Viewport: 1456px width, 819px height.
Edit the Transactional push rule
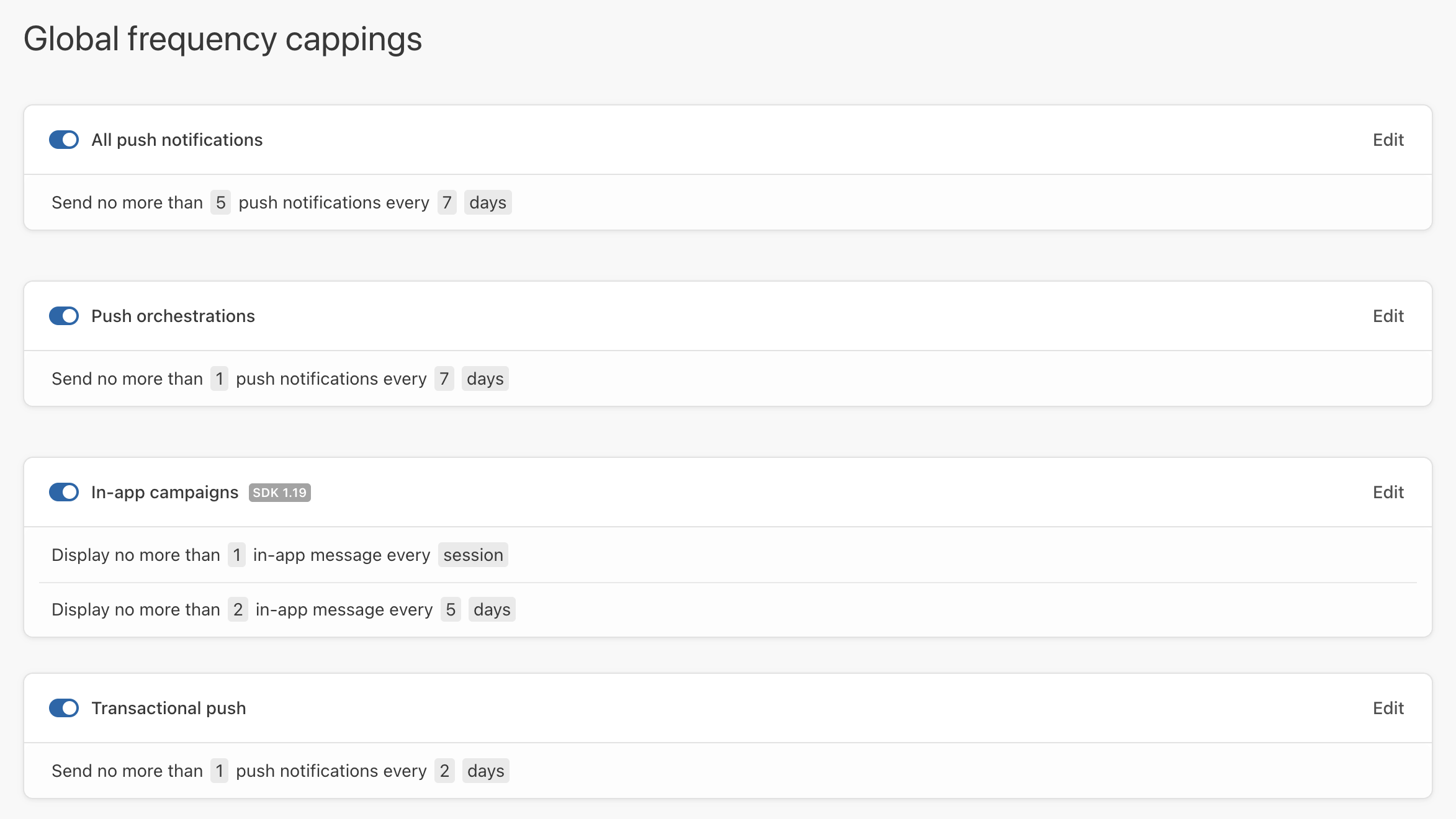pos(1388,708)
